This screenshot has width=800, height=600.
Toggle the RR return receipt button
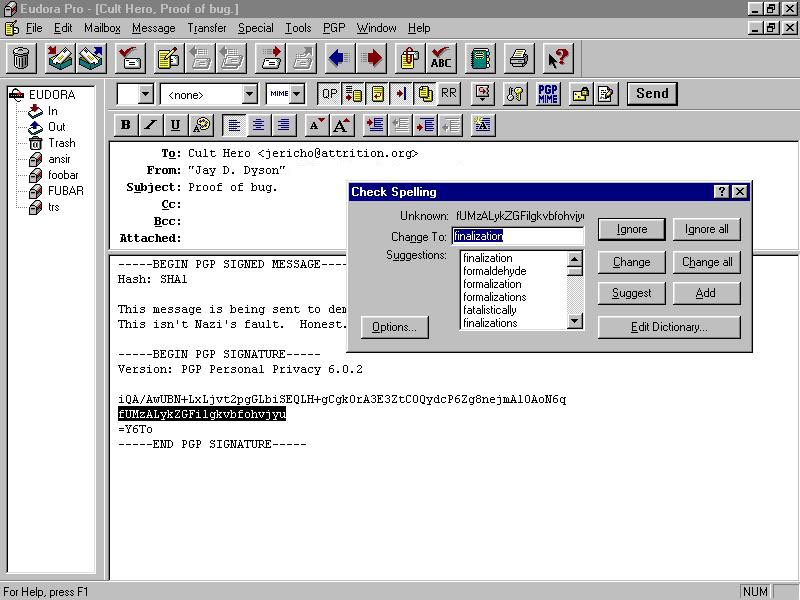(449, 94)
